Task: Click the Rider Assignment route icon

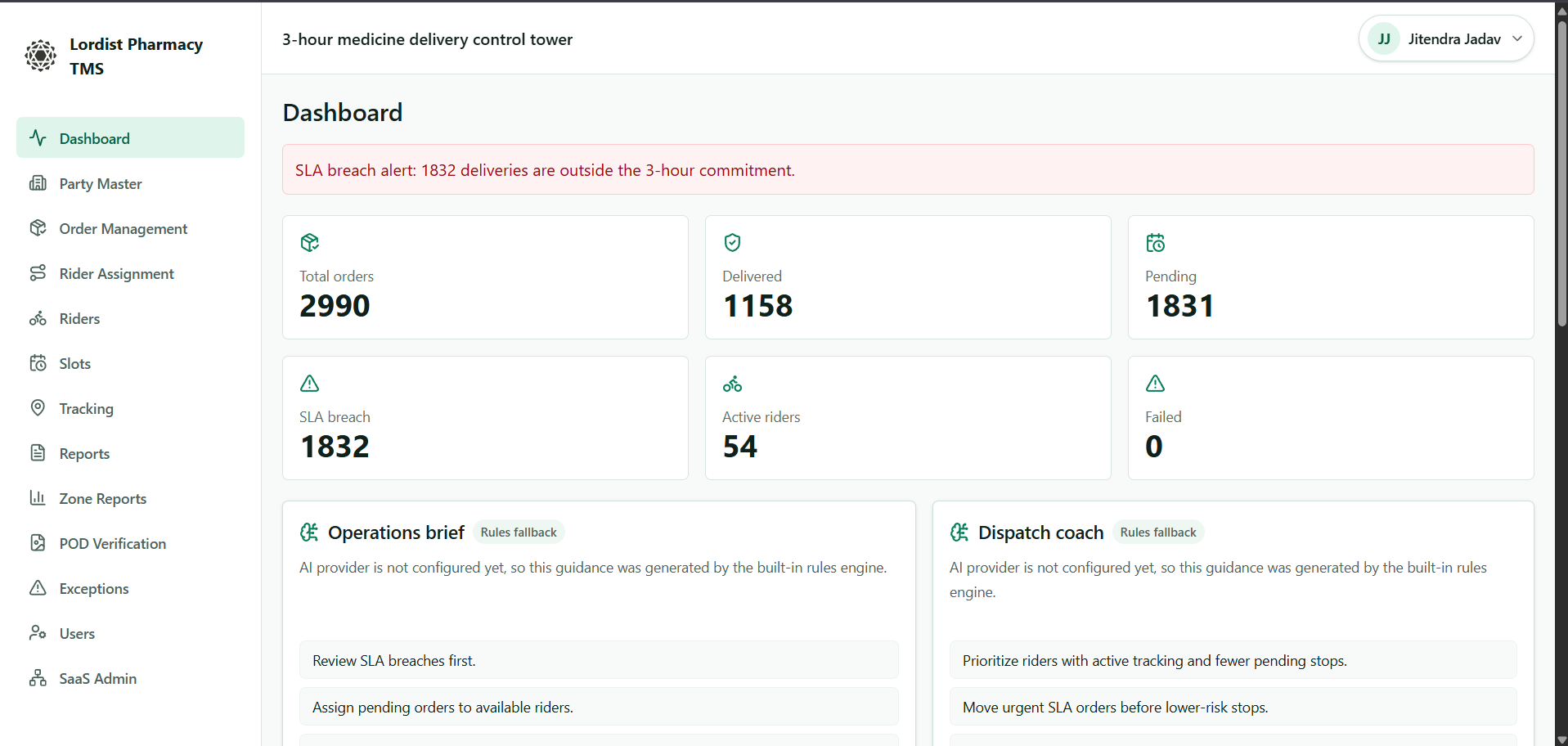Action: (38, 272)
